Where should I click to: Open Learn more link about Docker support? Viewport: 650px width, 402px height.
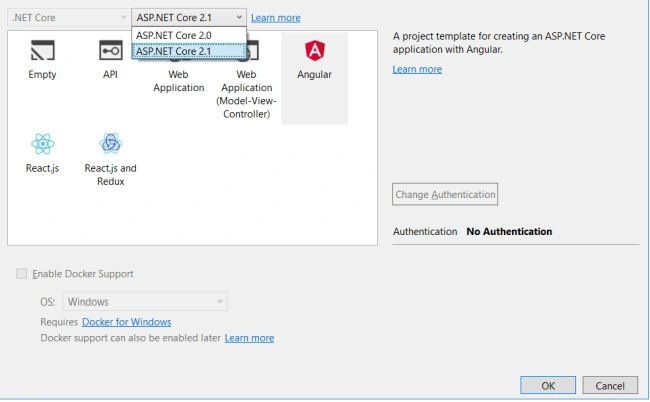[x=249, y=338]
